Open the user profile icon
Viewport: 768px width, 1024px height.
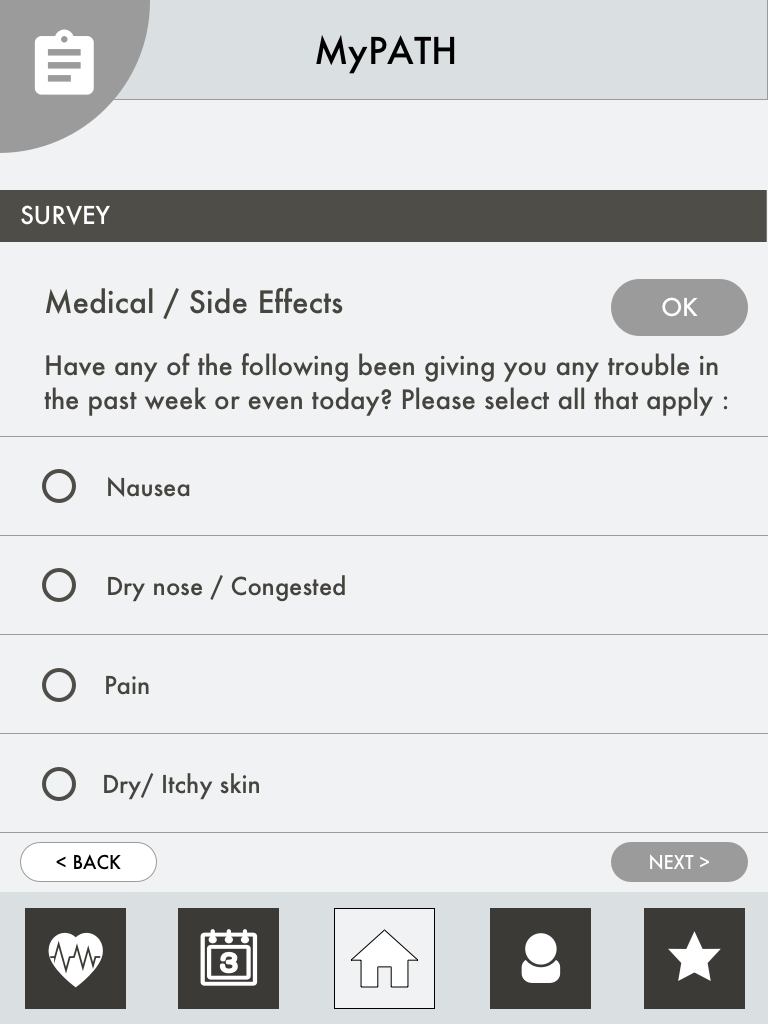[540, 958]
